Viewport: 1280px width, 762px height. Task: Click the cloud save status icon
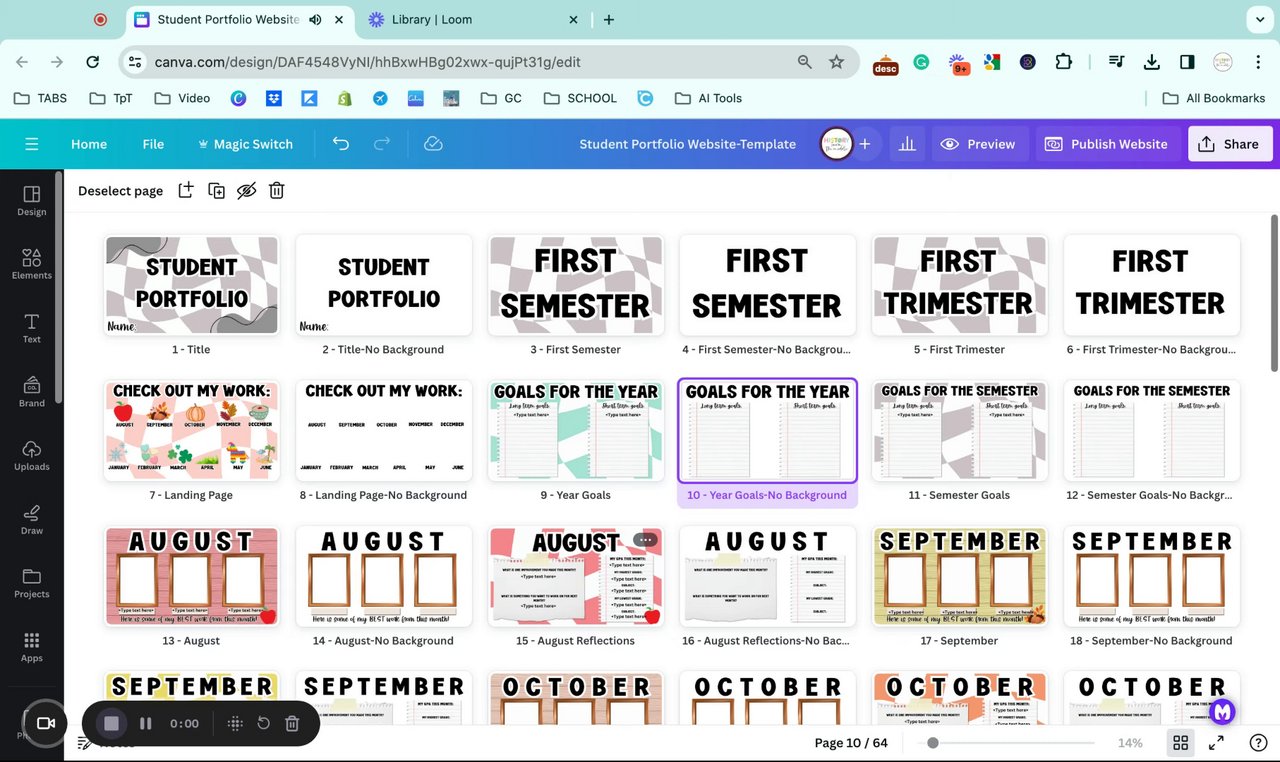point(433,144)
